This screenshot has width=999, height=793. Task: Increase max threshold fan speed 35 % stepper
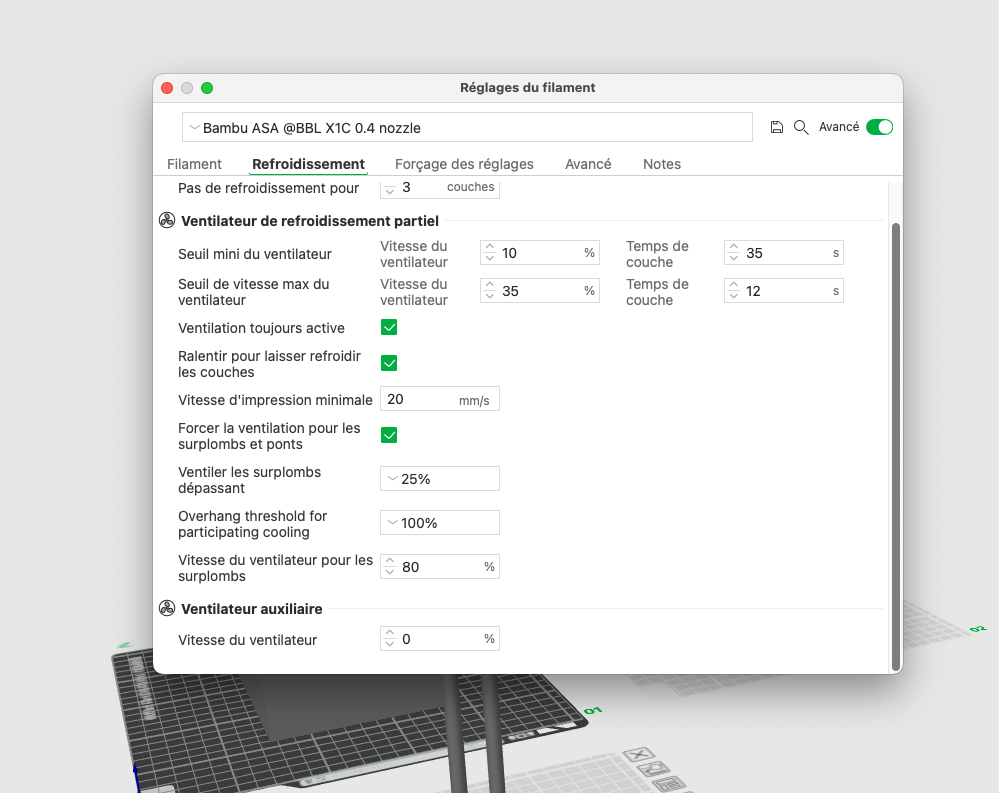coord(489,285)
